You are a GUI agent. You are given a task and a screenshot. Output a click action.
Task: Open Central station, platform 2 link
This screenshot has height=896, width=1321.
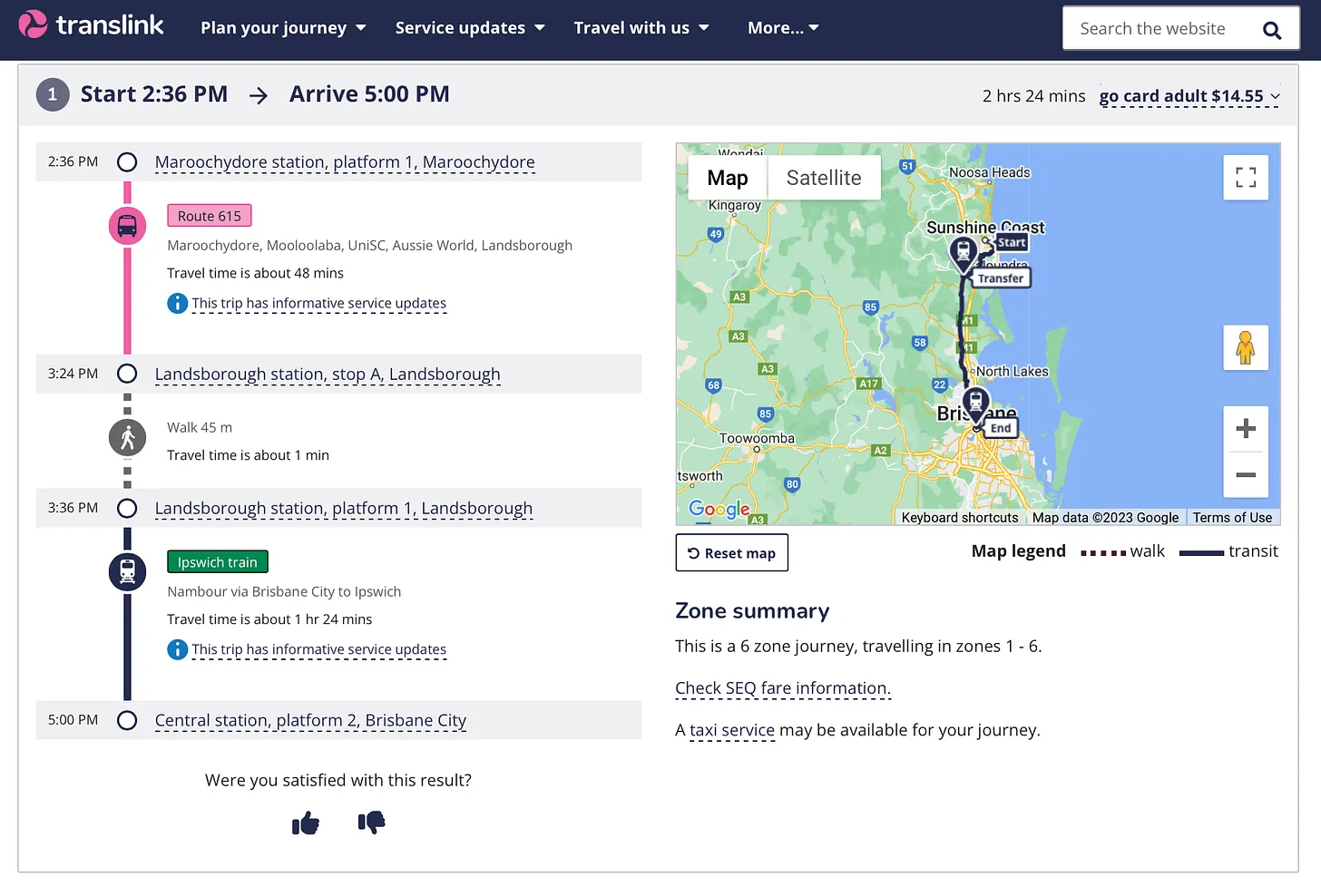(310, 721)
